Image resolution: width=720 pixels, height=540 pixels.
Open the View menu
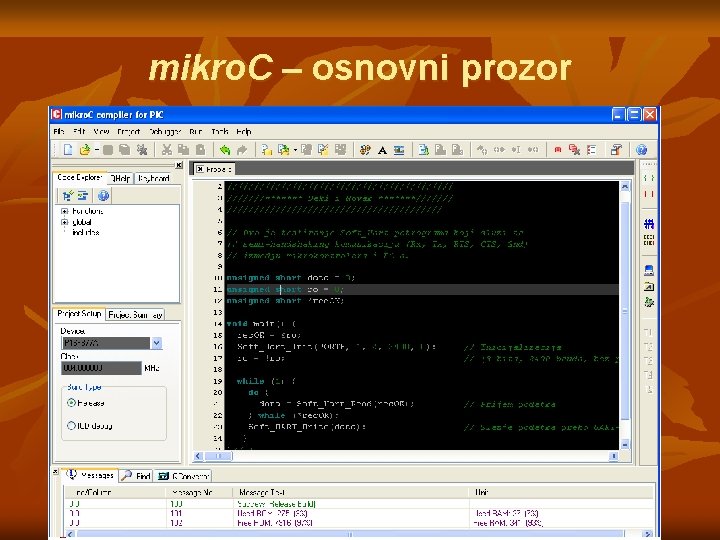pyautogui.click(x=101, y=132)
